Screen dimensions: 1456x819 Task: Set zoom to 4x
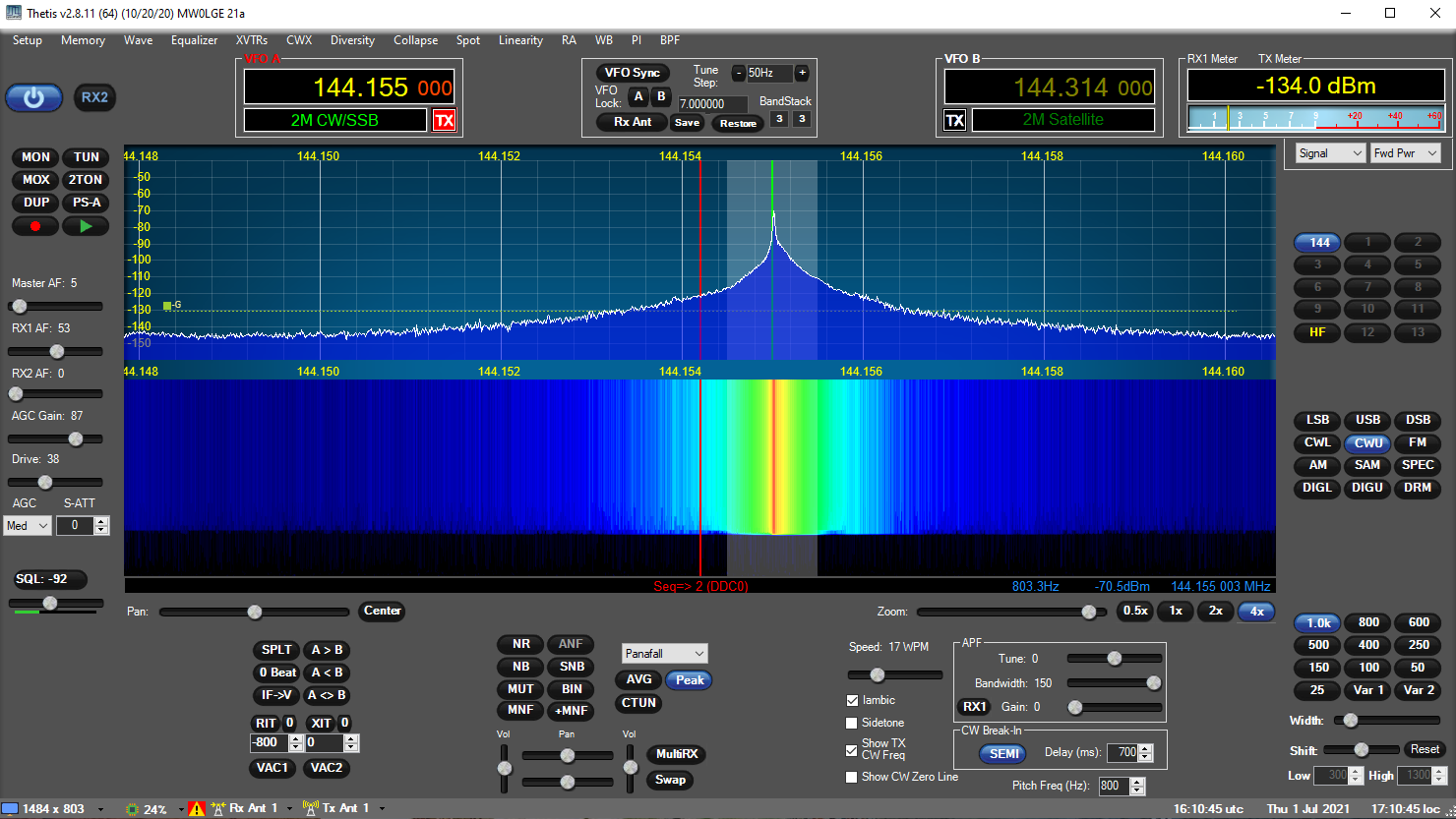tap(1256, 611)
